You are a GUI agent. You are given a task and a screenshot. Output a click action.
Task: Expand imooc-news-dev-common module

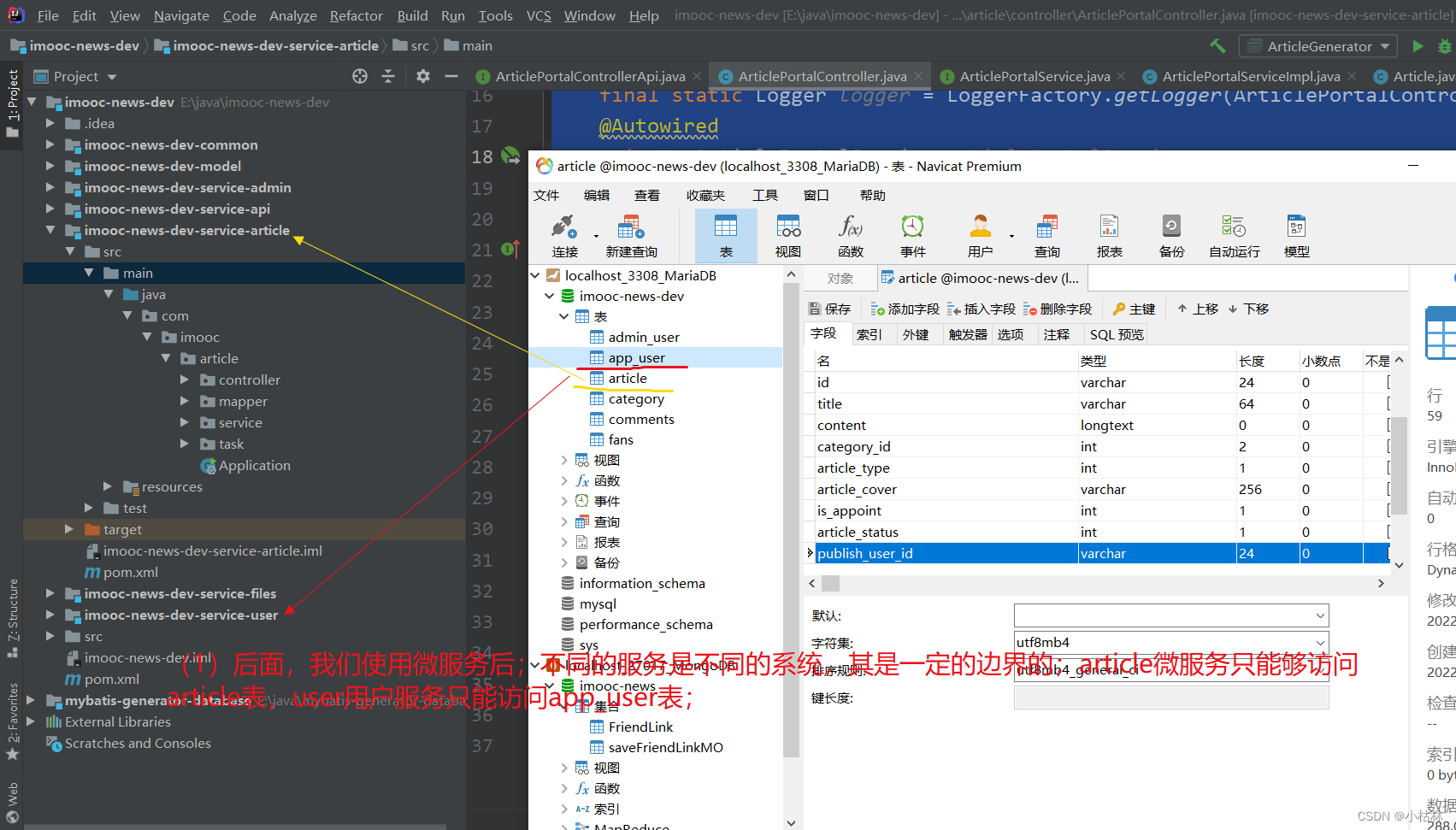(50, 144)
